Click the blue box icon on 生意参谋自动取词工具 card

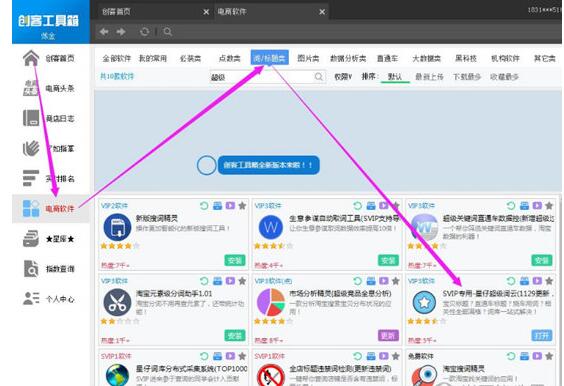click(371, 206)
